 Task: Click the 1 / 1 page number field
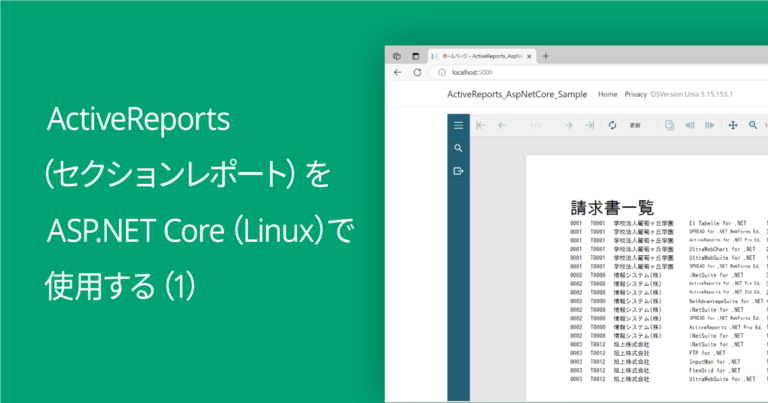coord(535,125)
